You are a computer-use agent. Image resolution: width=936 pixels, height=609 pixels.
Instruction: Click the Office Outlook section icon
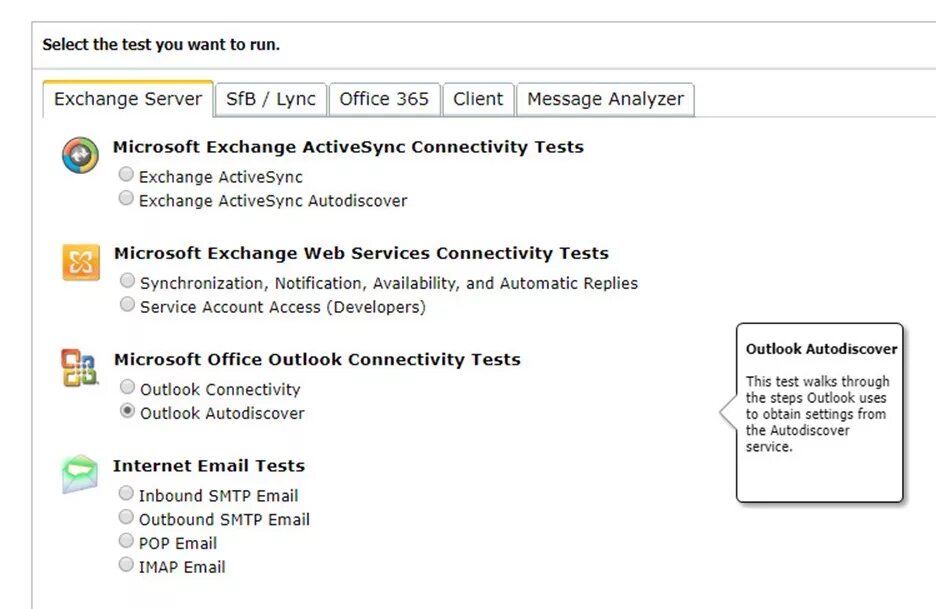point(80,368)
